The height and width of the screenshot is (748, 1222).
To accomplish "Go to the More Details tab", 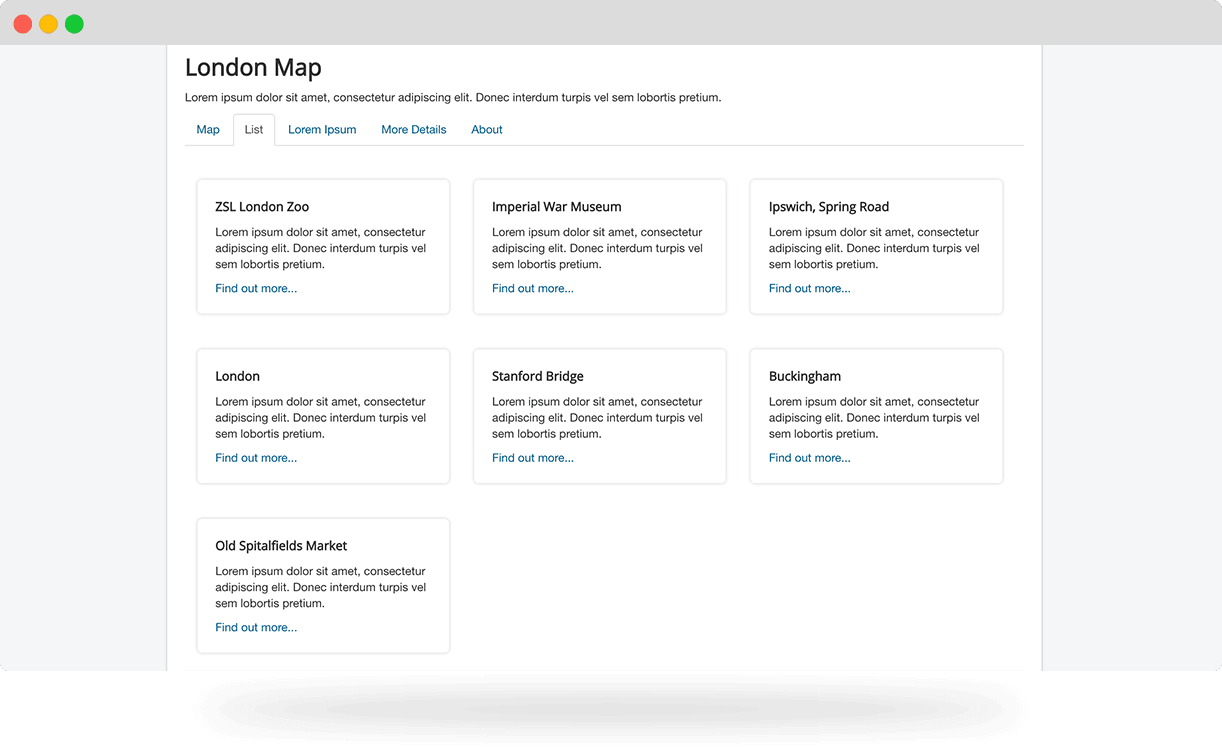I will [414, 130].
